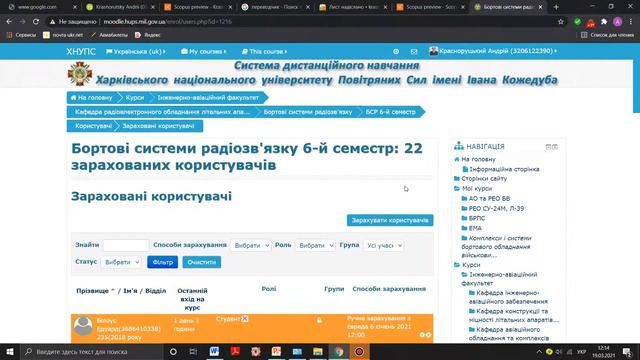The width and height of the screenshot is (640, 360).
Task: Click the Очистити button
Action: 202,262
